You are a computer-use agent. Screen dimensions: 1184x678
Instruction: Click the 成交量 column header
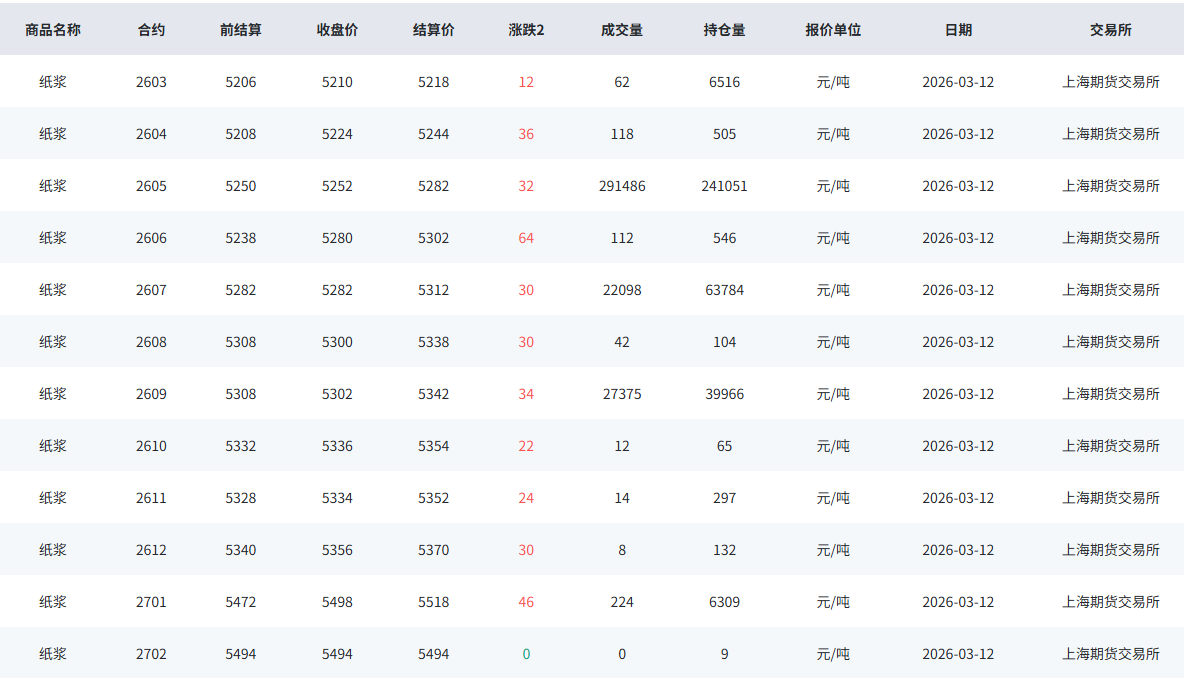(x=622, y=30)
